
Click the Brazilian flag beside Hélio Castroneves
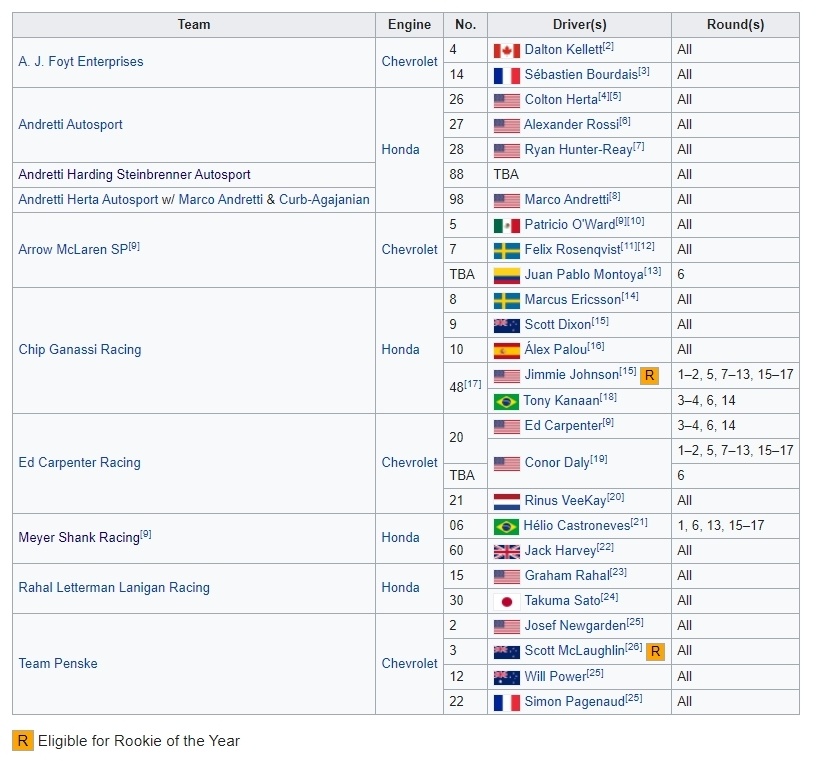(506, 527)
